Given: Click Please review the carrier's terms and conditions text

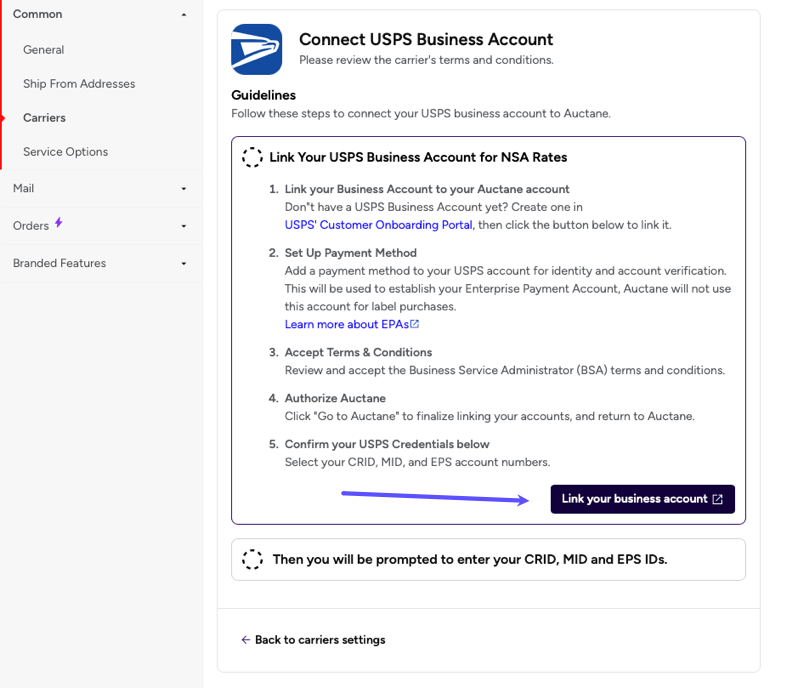Looking at the screenshot, I should coord(426,60).
